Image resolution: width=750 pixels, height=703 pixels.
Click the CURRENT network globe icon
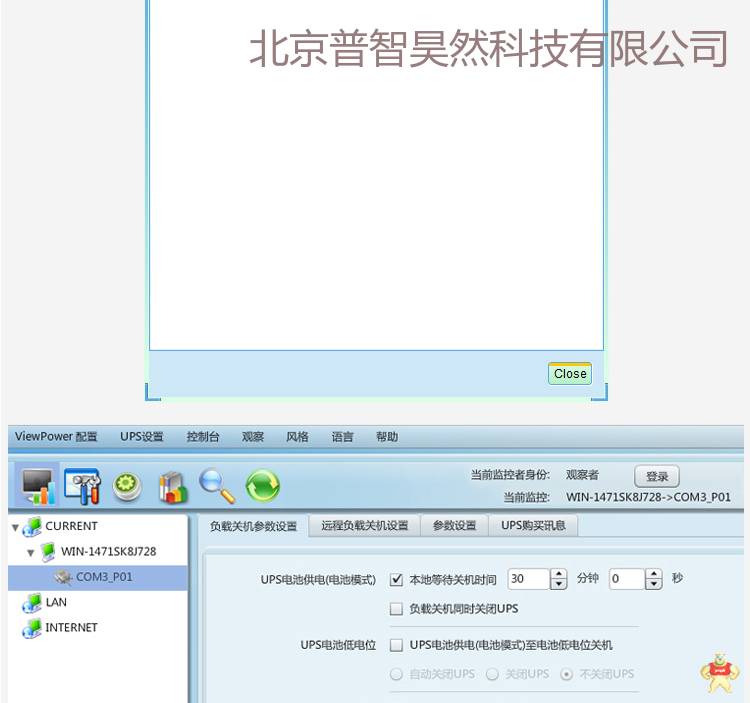[x=32, y=527]
